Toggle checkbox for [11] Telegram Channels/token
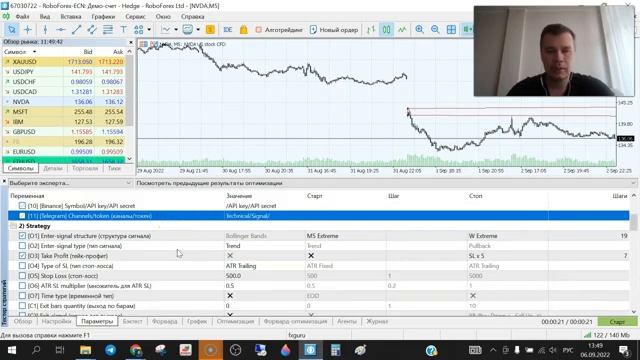The width and height of the screenshot is (640, 360). (22, 216)
